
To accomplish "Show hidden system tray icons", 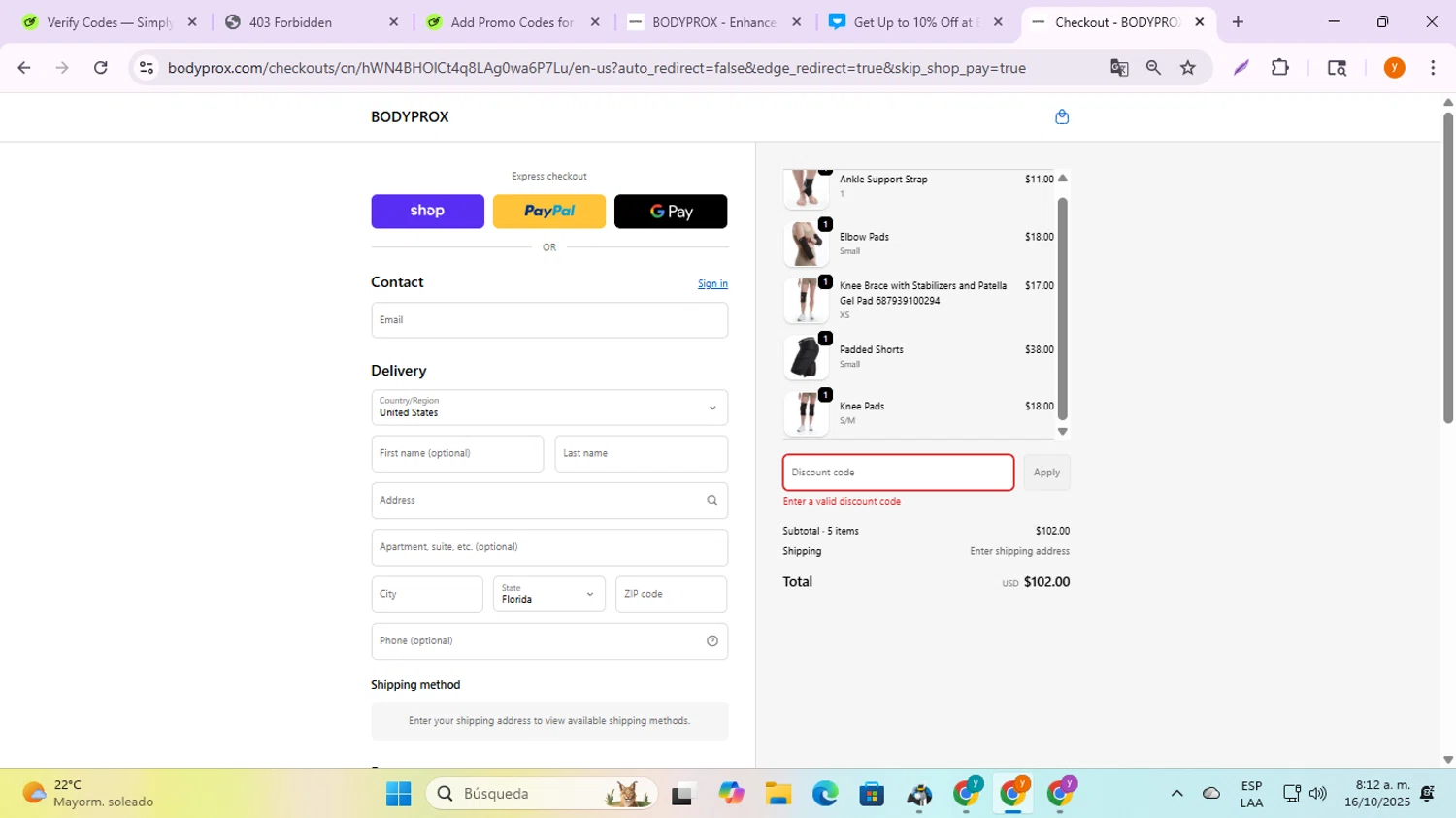I will tap(1176, 794).
